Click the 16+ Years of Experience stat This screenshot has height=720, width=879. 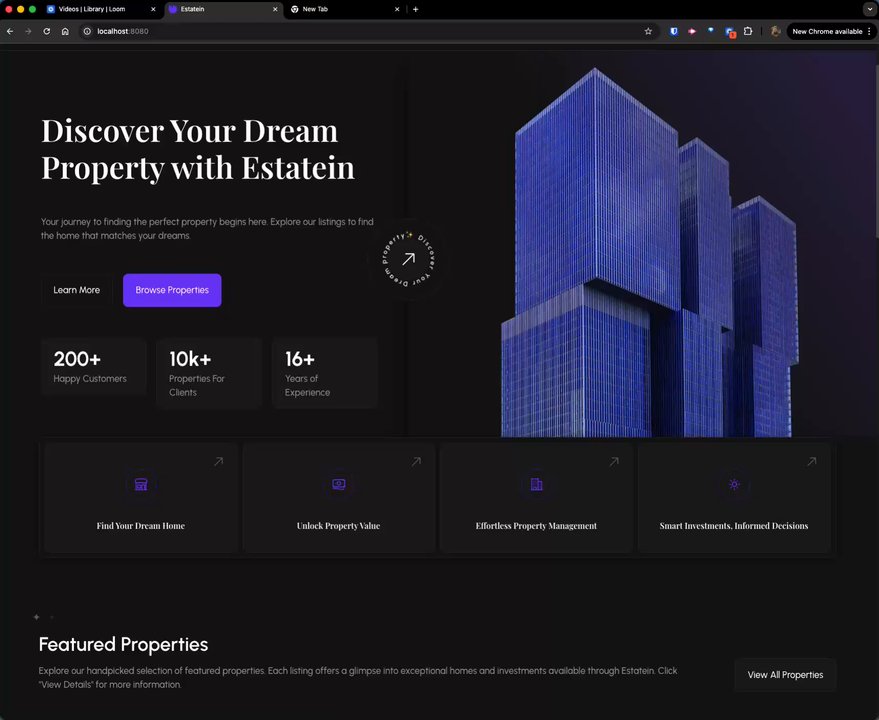(x=325, y=373)
